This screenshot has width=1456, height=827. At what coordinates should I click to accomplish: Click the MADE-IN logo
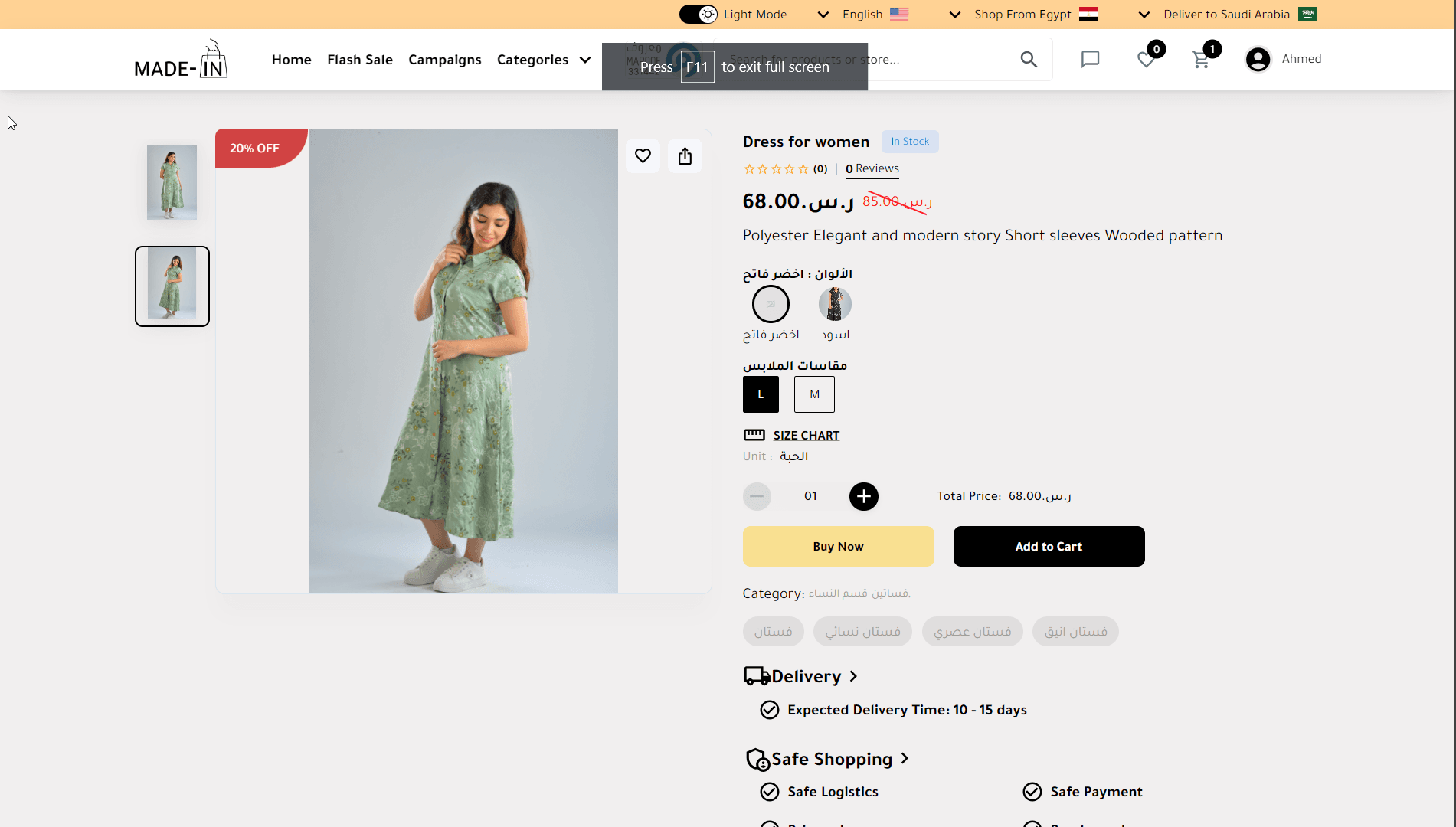[181, 60]
